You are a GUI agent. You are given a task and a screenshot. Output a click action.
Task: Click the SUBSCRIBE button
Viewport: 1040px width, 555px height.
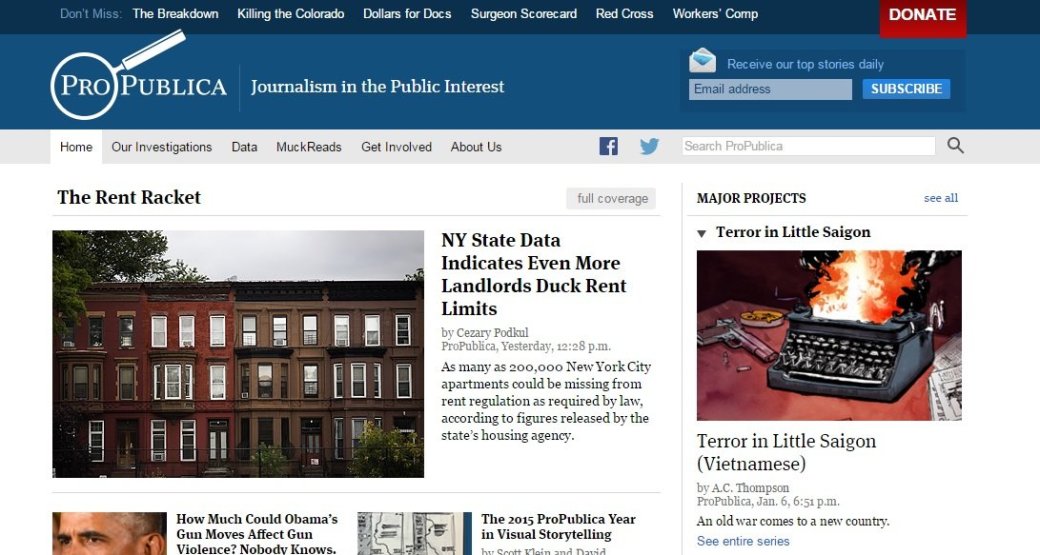click(x=906, y=89)
